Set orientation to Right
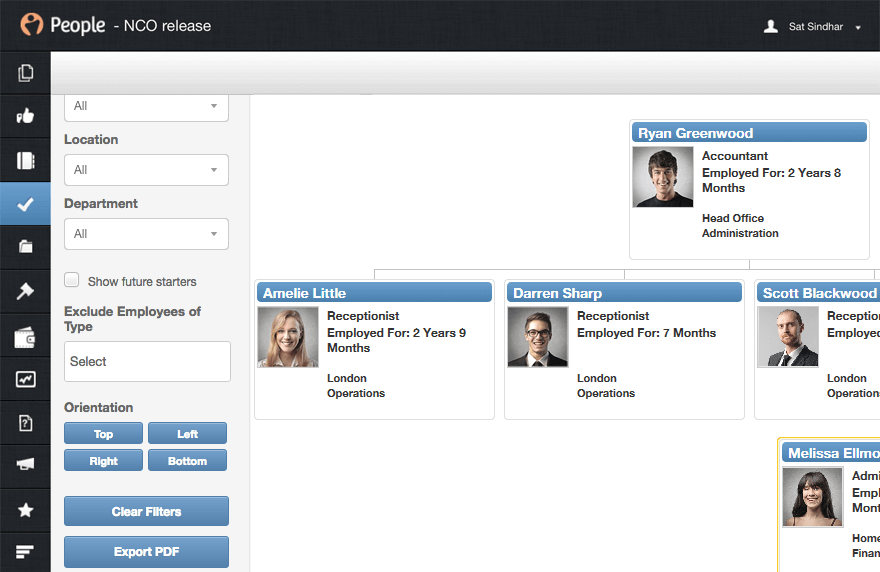Screen dimensions: 880x572 coord(103,460)
